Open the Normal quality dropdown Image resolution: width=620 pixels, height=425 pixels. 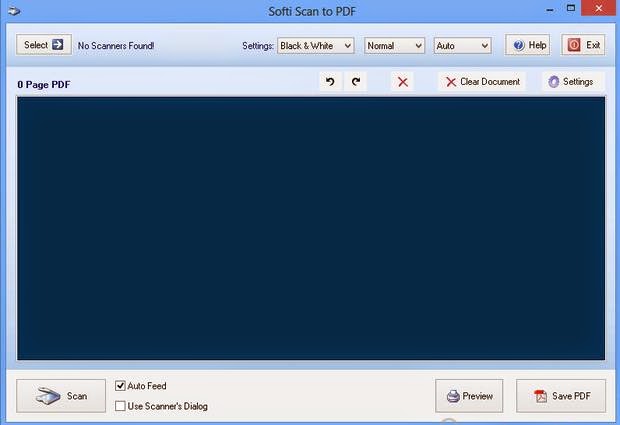point(394,46)
